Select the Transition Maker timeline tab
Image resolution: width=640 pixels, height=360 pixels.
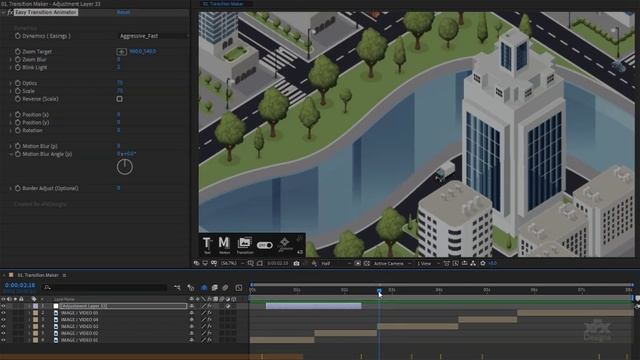(x=38, y=275)
